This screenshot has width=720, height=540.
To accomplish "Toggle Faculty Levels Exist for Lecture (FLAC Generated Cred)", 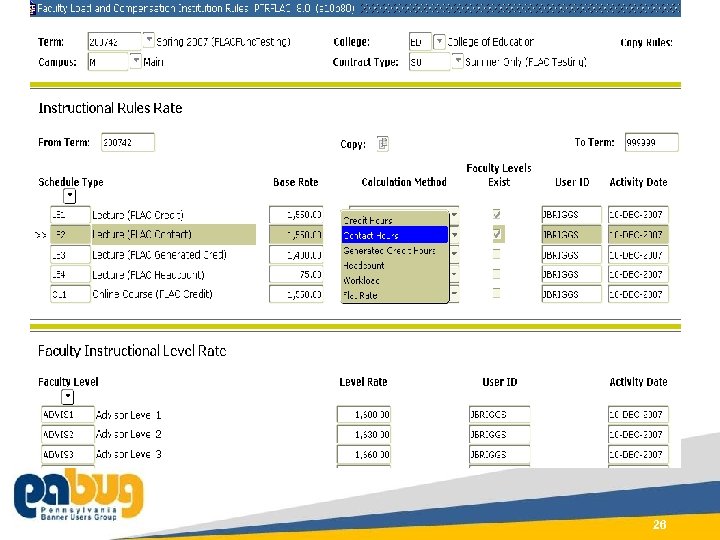I will click(x=496, y=253).
